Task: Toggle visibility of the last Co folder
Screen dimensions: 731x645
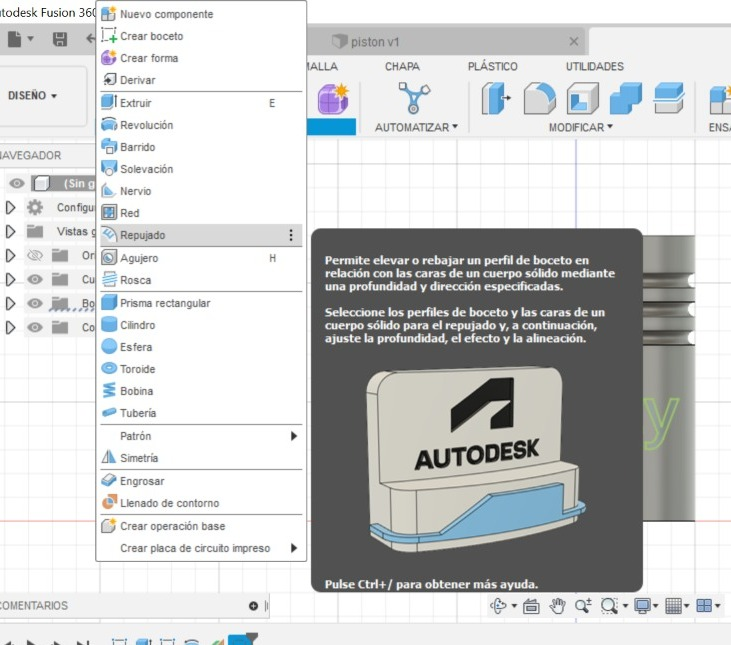Action: (35, 328)
